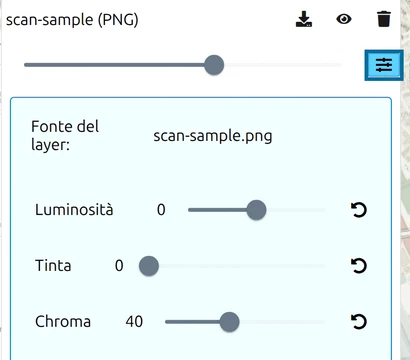Viewport: 410px width, 360px height.
Task: Delete the scan-sample layer with the trash icon
Action: point(384,19)
